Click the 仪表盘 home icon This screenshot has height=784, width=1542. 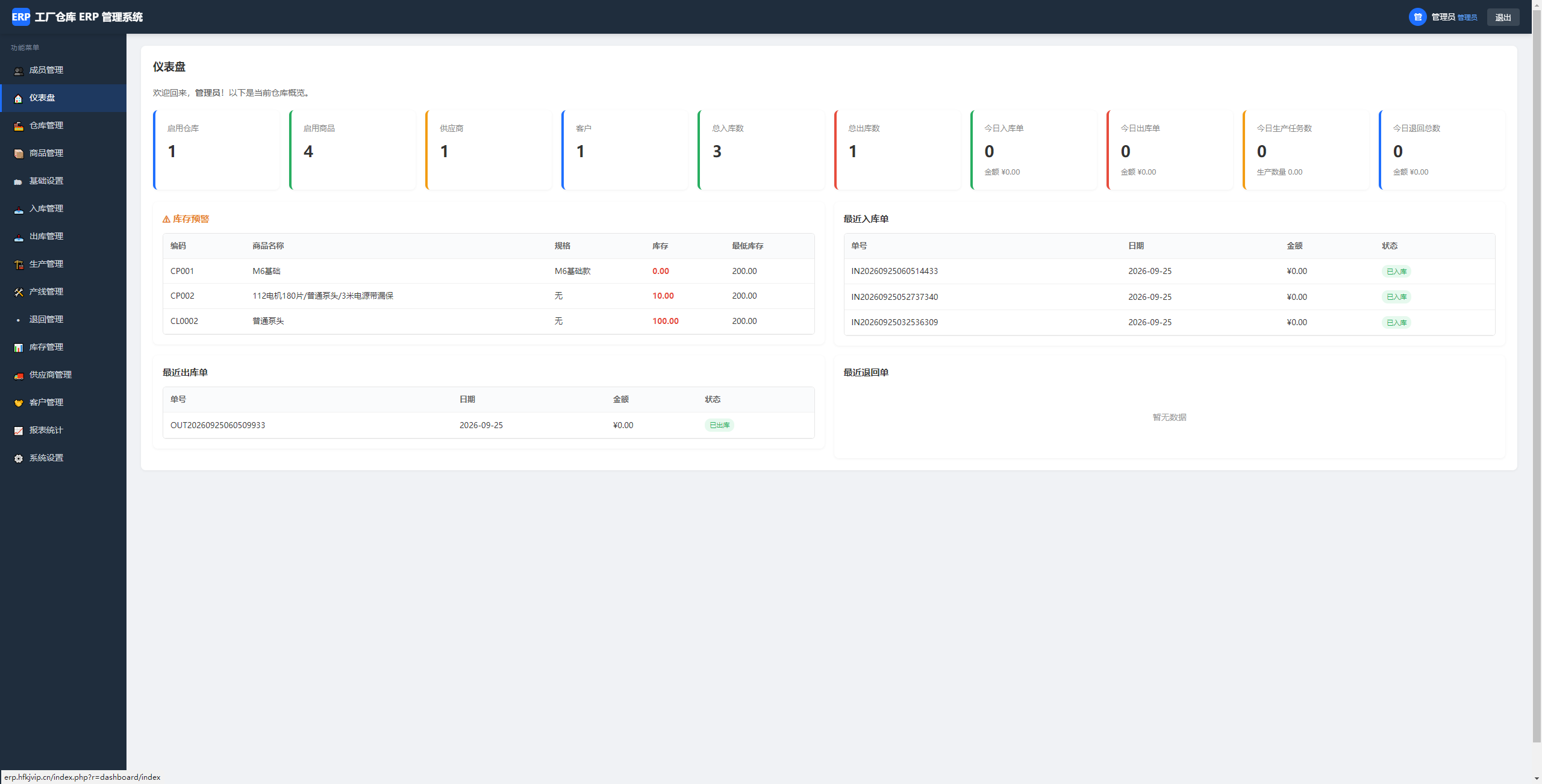[19, 98]
